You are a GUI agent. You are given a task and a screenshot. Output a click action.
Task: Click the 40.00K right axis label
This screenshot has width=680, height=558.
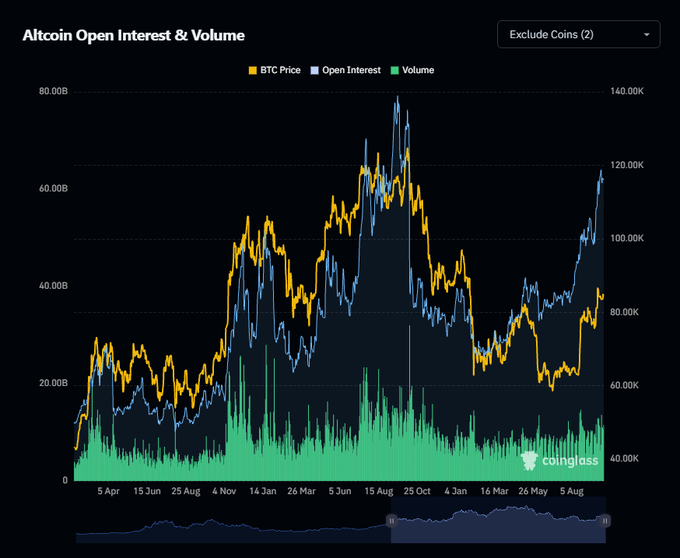(624, 459)
